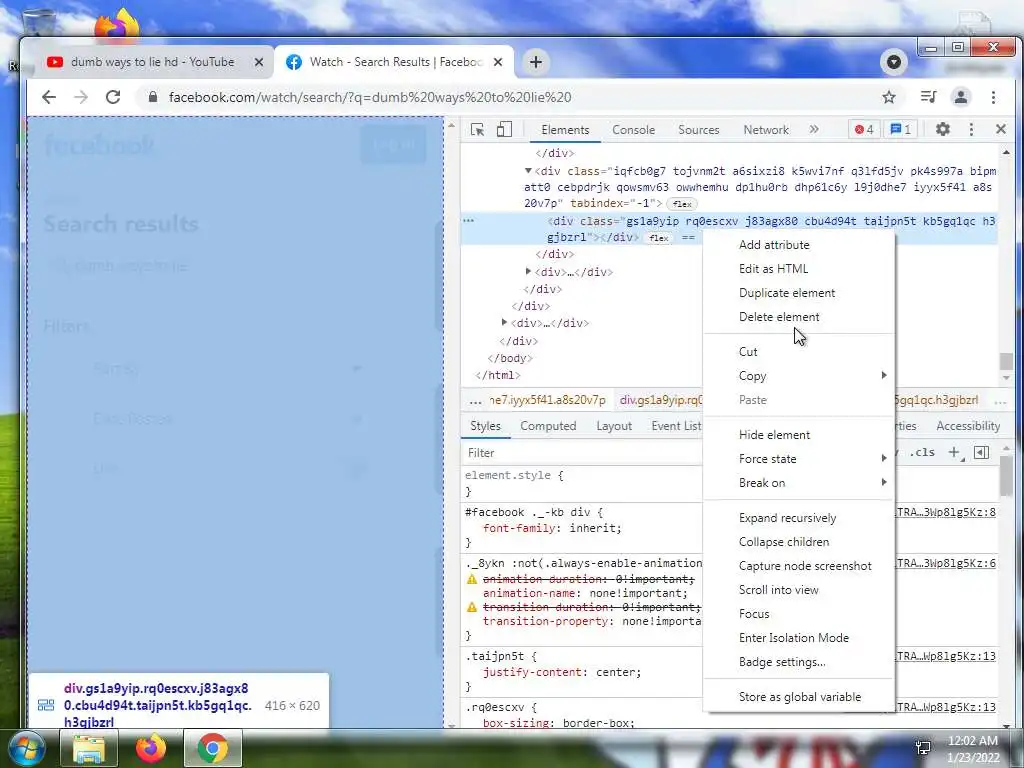Select Cut in the context menu
1024x768 pixels.
(798, 352)
